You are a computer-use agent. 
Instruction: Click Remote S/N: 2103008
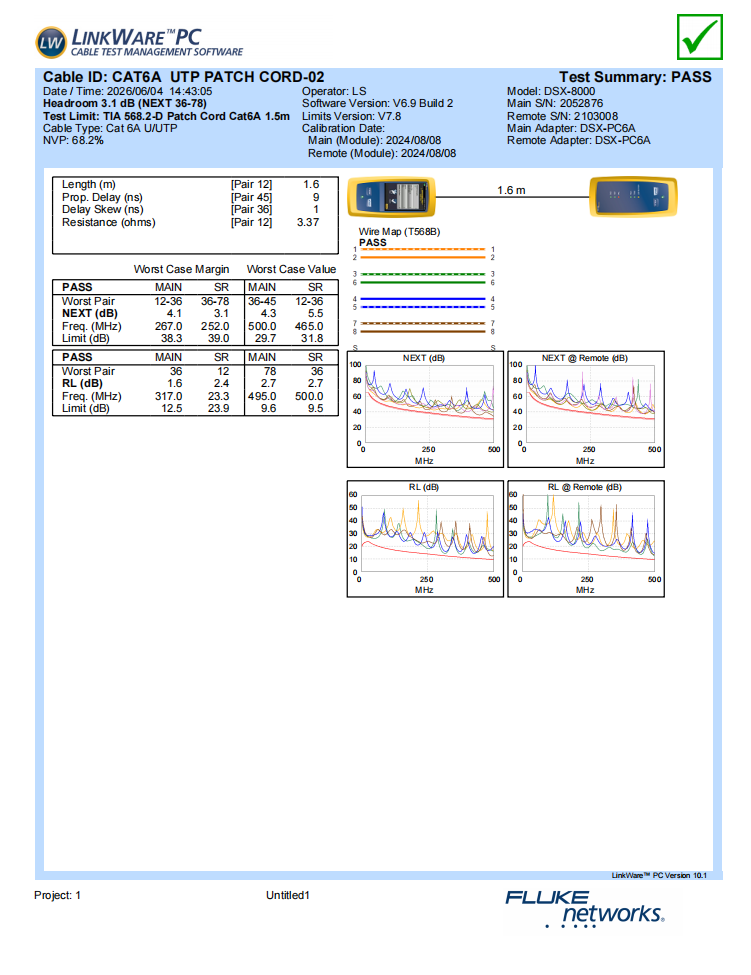click(x=563, y=116)
